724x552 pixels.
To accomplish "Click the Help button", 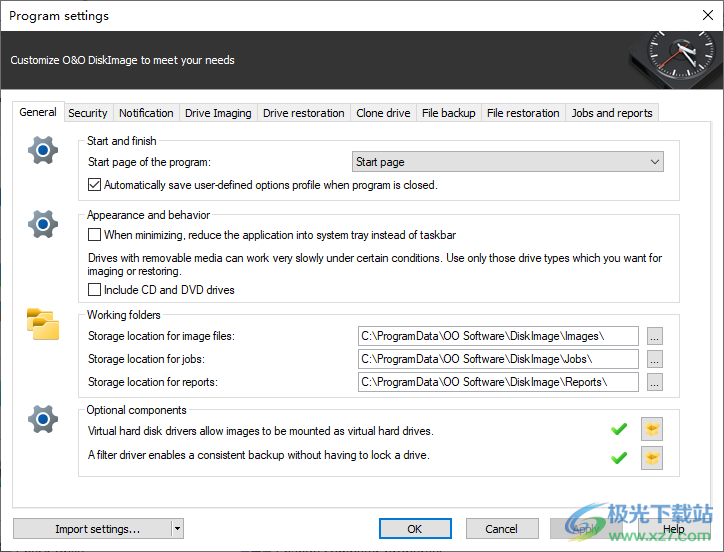I will pos(674,528).
